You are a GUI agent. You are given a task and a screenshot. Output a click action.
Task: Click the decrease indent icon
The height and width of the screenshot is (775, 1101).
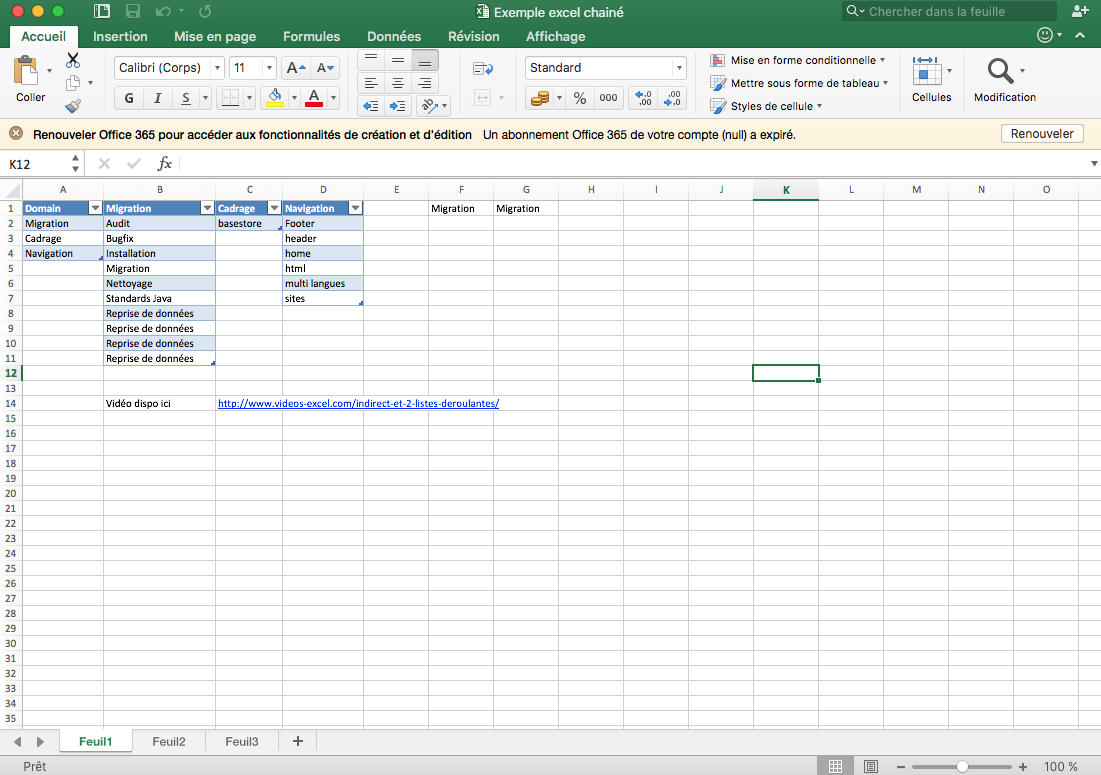(x=371, y=106)
